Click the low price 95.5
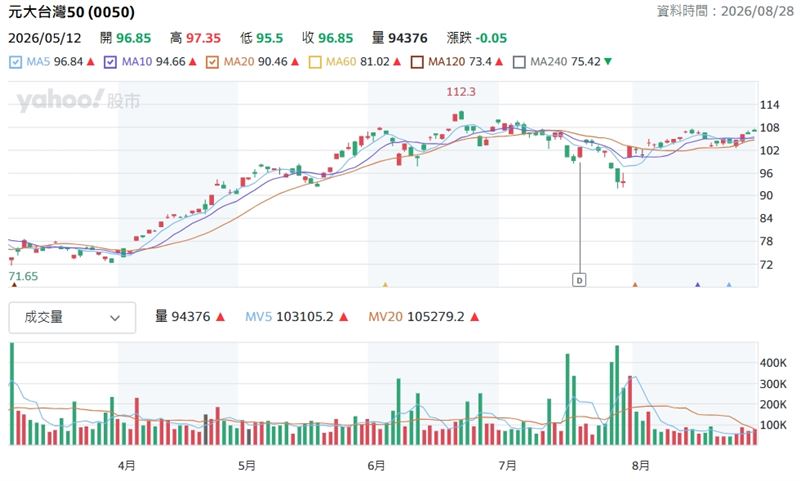 (x=269, y=38)
